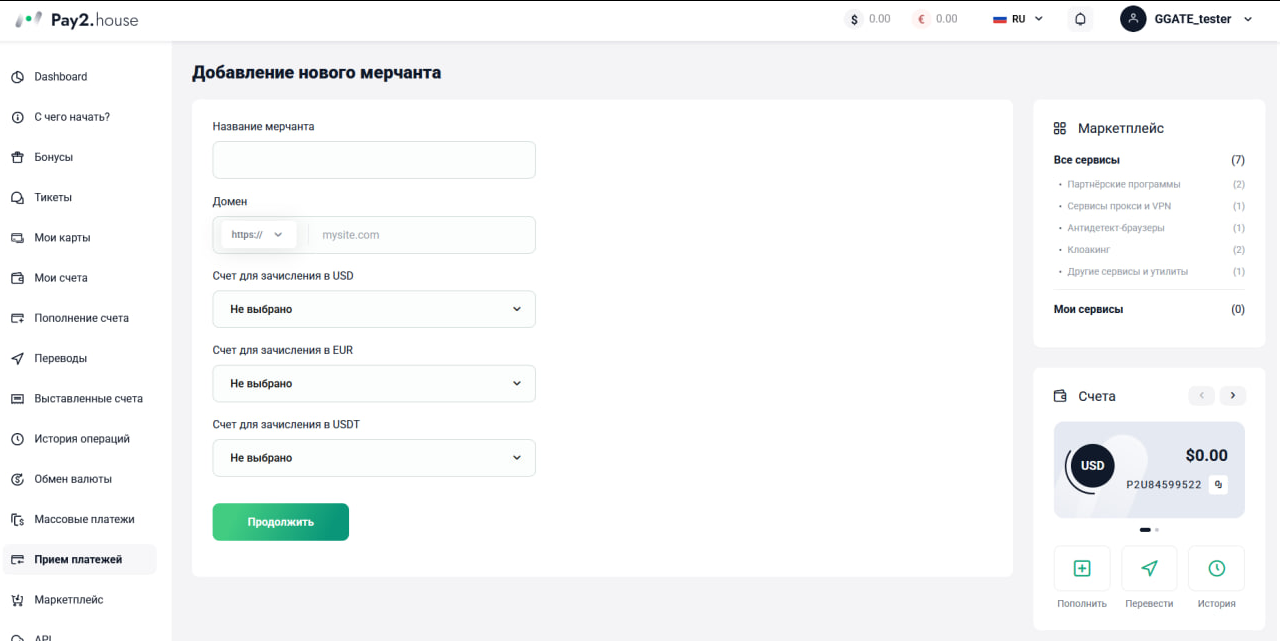1280x641 pixels.
Task: Open the RU language selector
Action: click(1018, 19)
